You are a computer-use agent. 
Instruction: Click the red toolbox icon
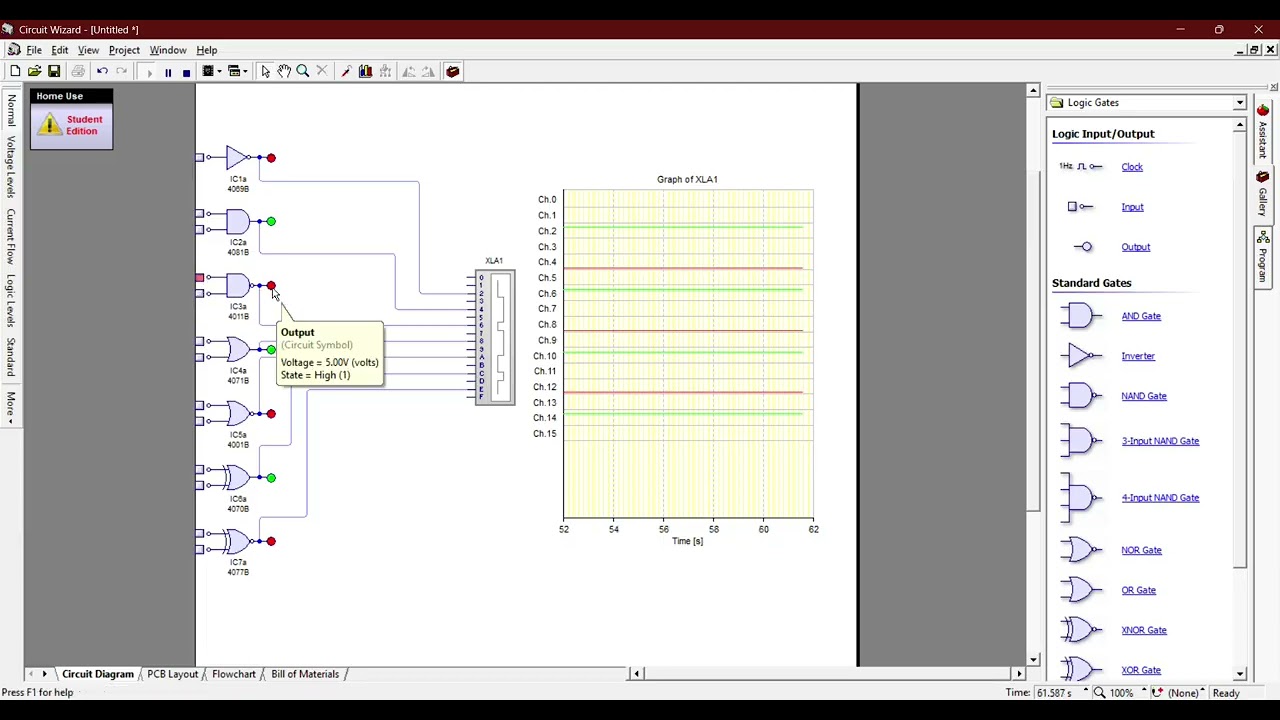pos(452,71)
